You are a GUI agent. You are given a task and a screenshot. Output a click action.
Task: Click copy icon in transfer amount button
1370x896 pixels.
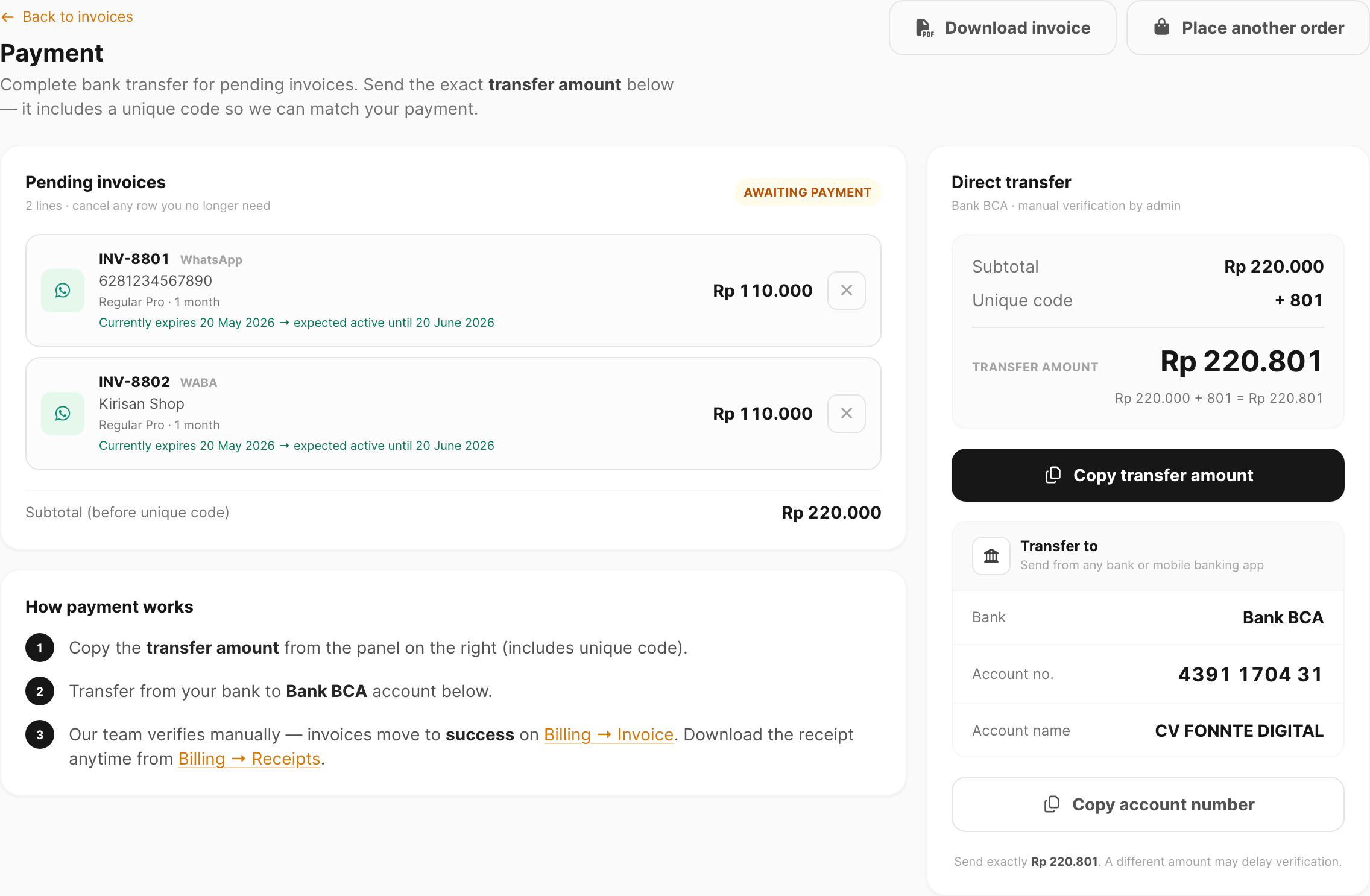point(1053,475)
